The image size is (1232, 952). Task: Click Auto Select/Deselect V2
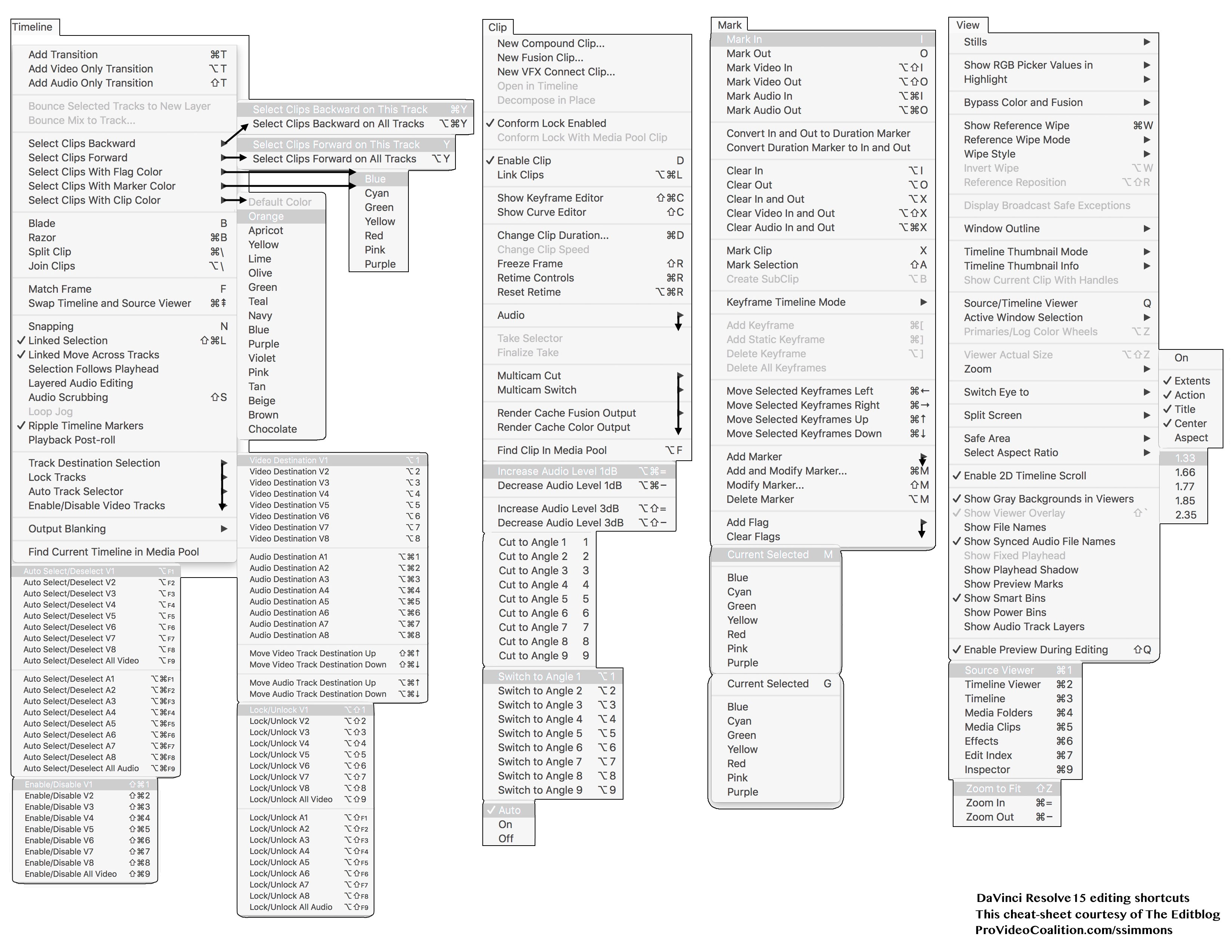[x=96, y=582]
